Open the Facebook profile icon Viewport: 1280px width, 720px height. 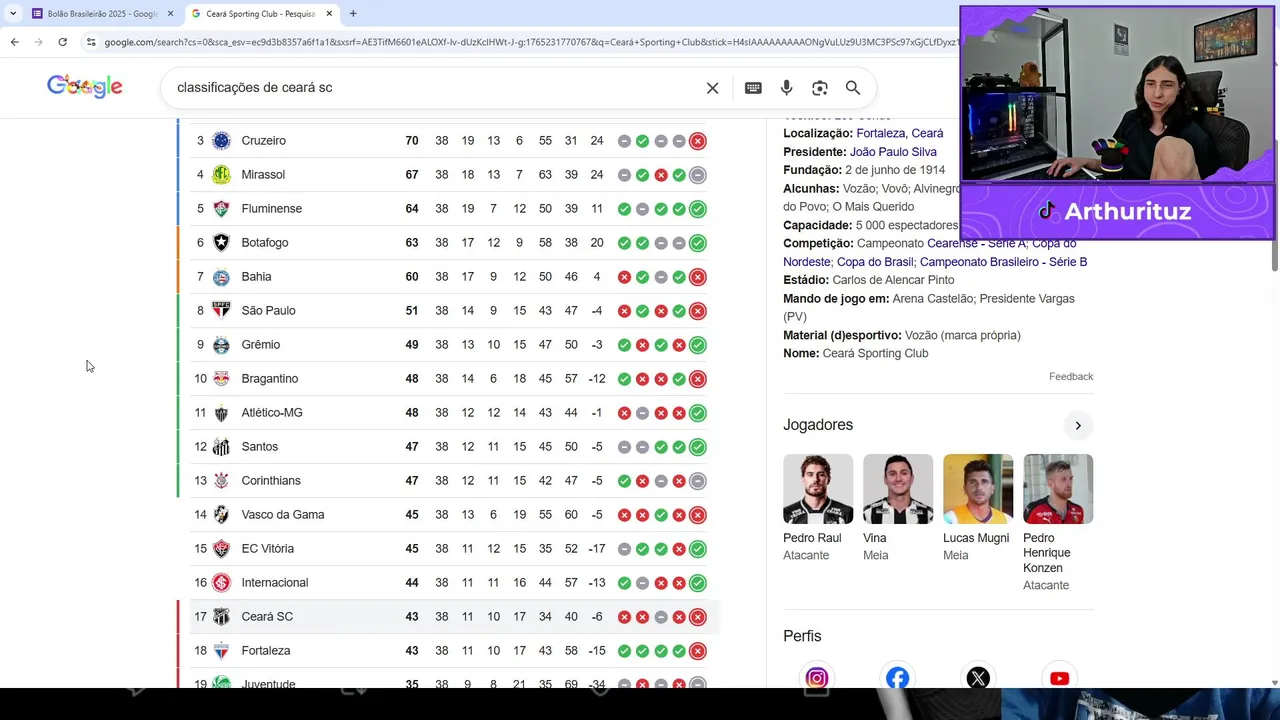(x=898, y=678)
